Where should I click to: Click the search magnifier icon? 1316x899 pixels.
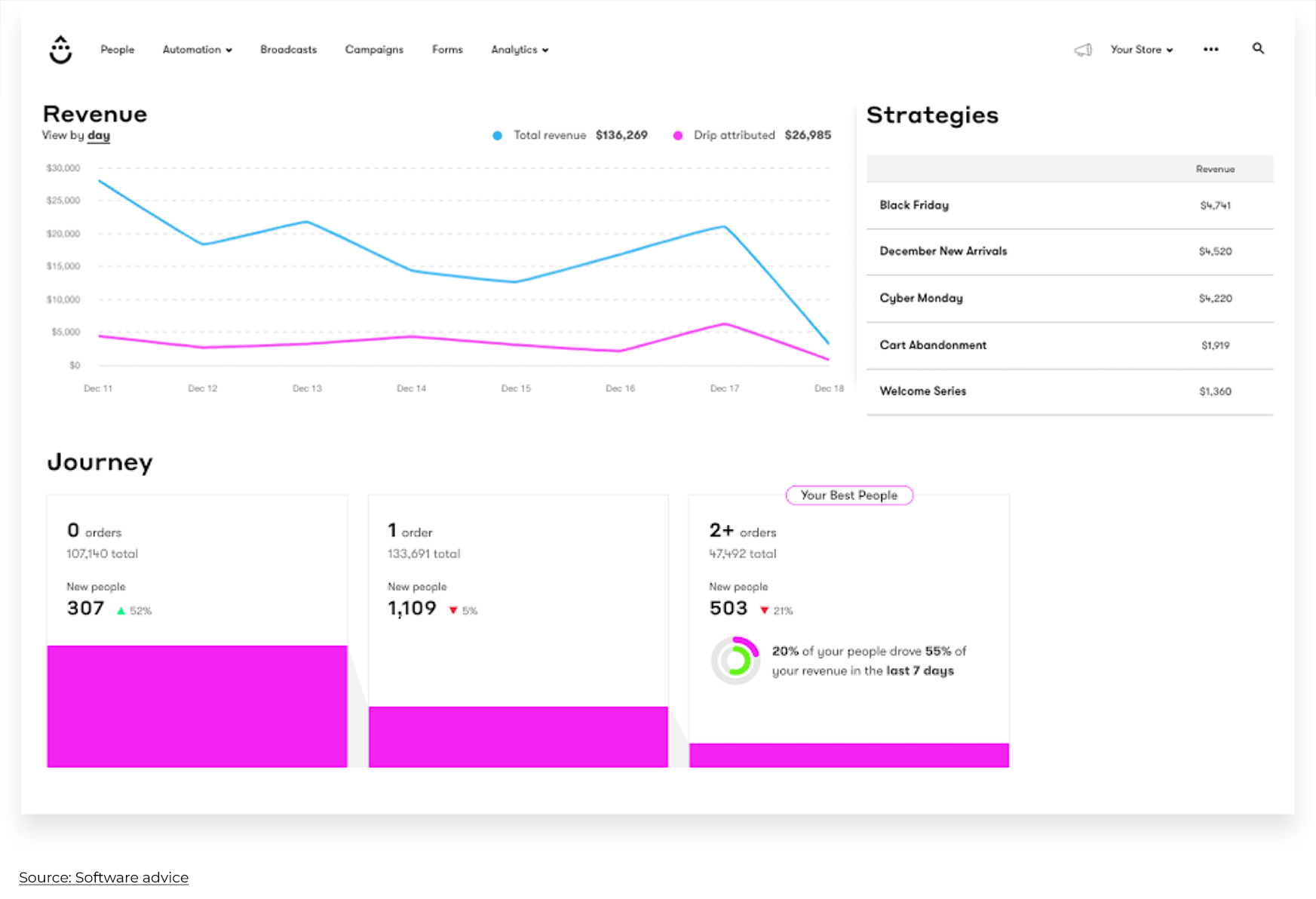(1258, 48)
